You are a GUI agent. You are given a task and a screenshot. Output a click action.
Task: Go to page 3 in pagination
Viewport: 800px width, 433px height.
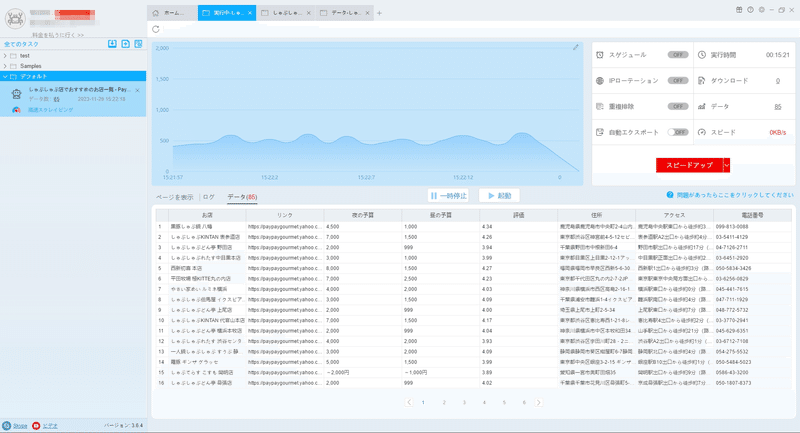click(x=464, y=402)
